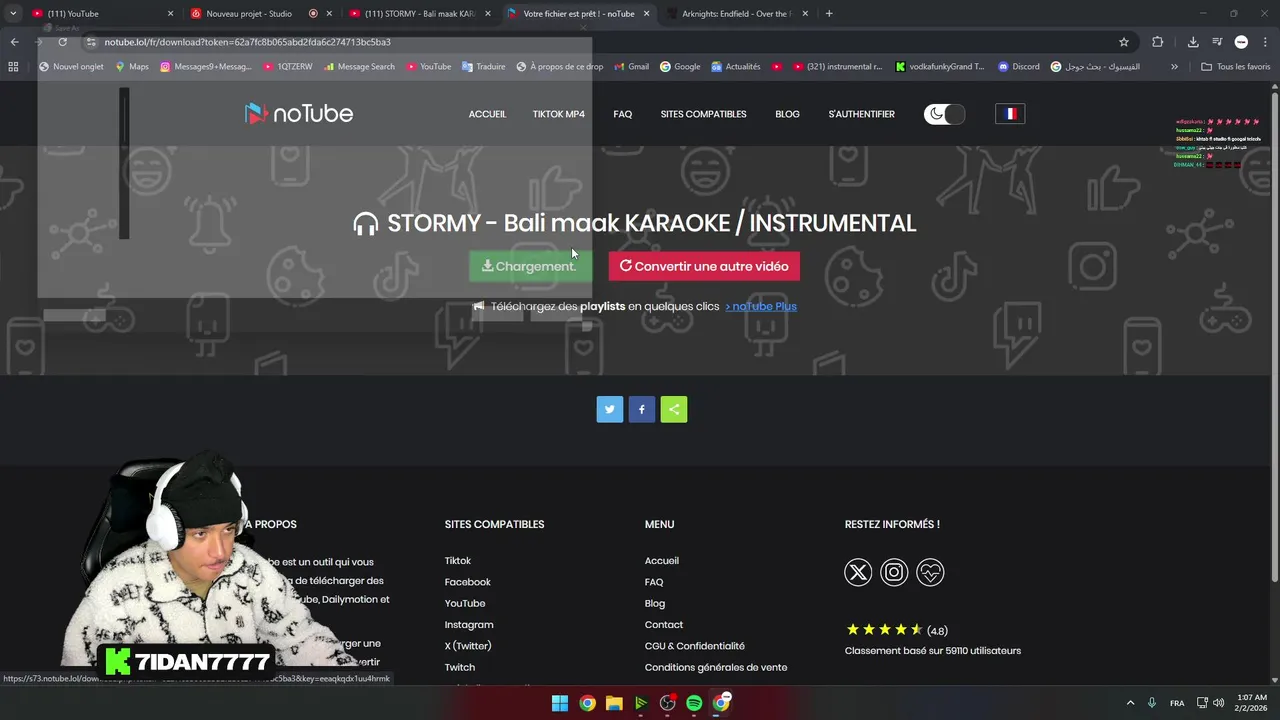Open Chrome tab search dropdown arrow
Viewport: 1280px width, 720px height.
tap(13, 14)
